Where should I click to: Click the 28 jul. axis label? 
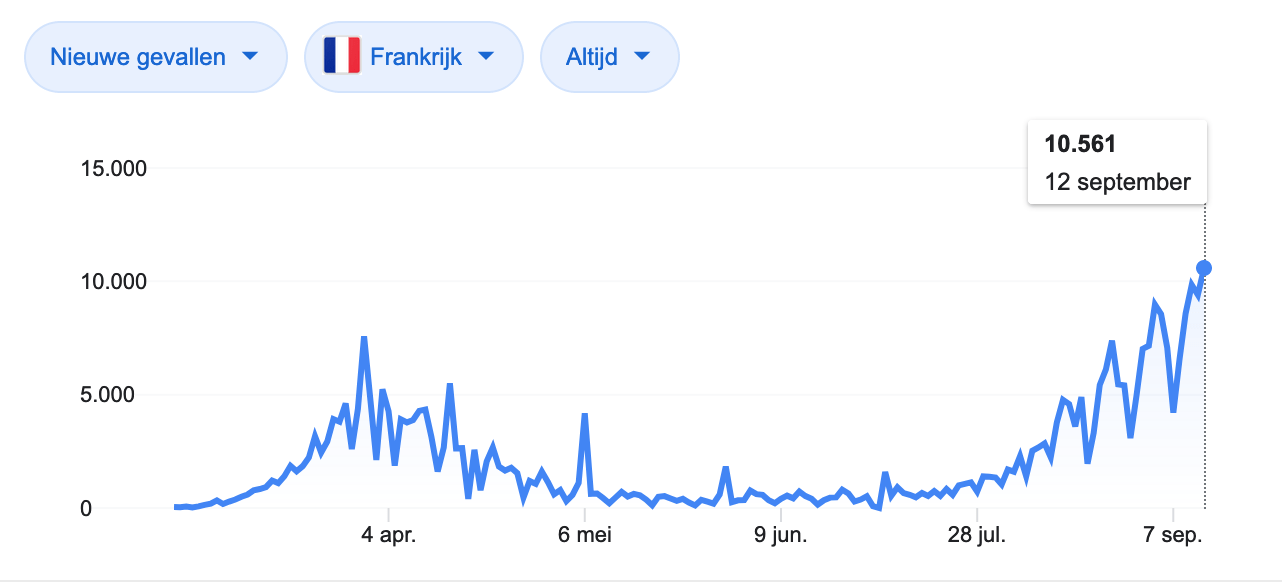click(x=975, y=535)
